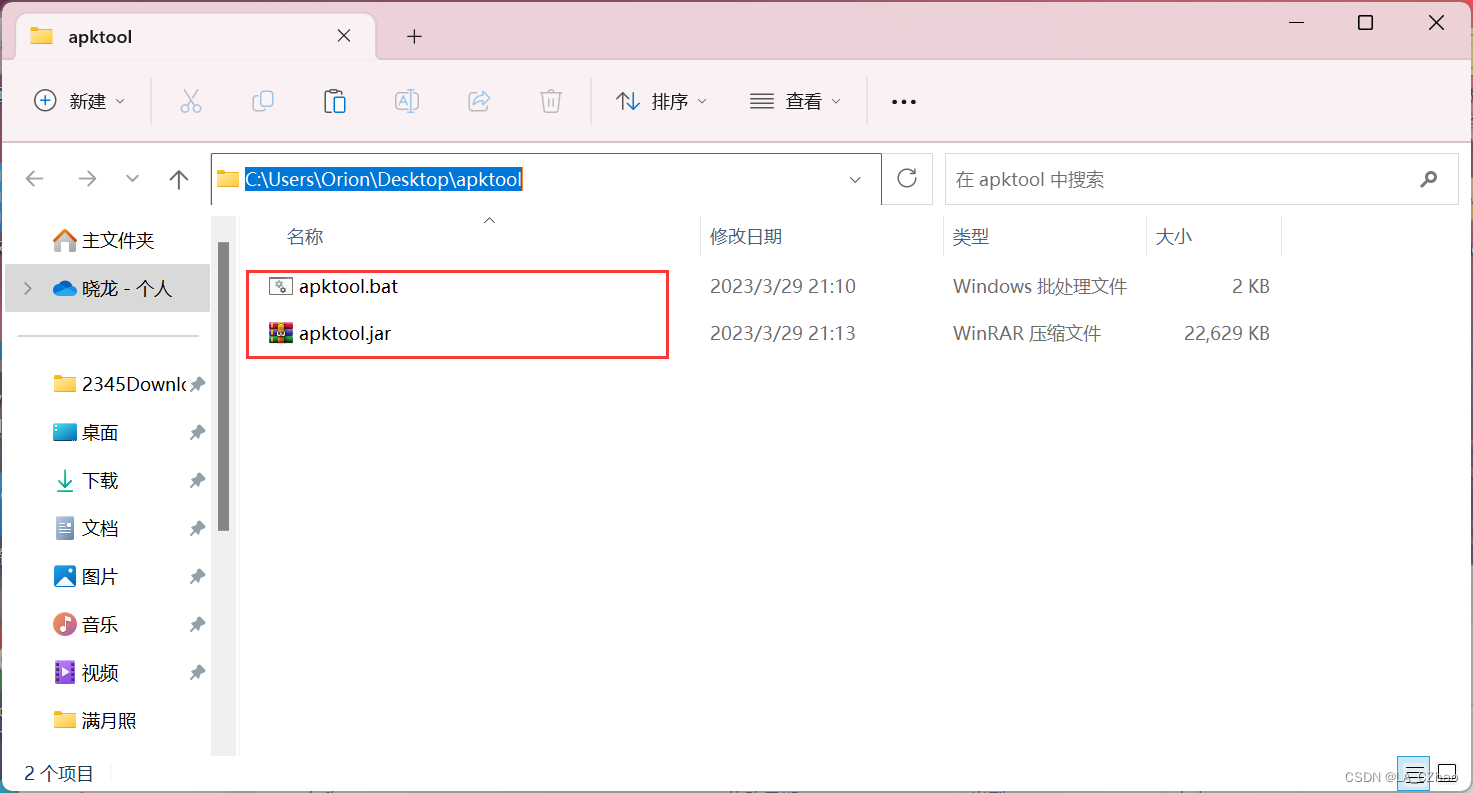Image resolution: width=1473 pixels, height=793 pixels.
Task: Click the Paste clipboard icon
Action: [335, 101]
